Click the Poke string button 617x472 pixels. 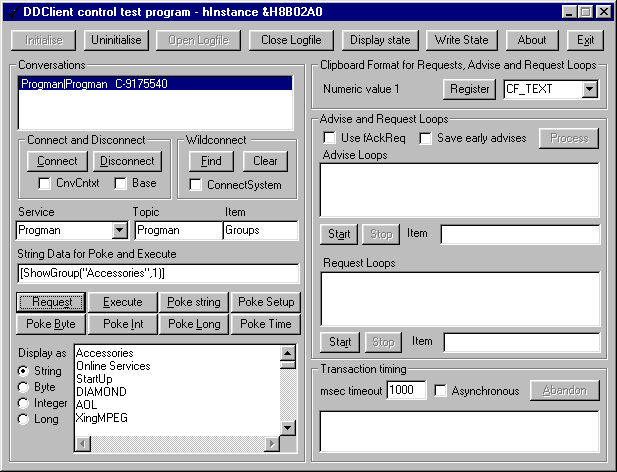[x=194, y=302]
